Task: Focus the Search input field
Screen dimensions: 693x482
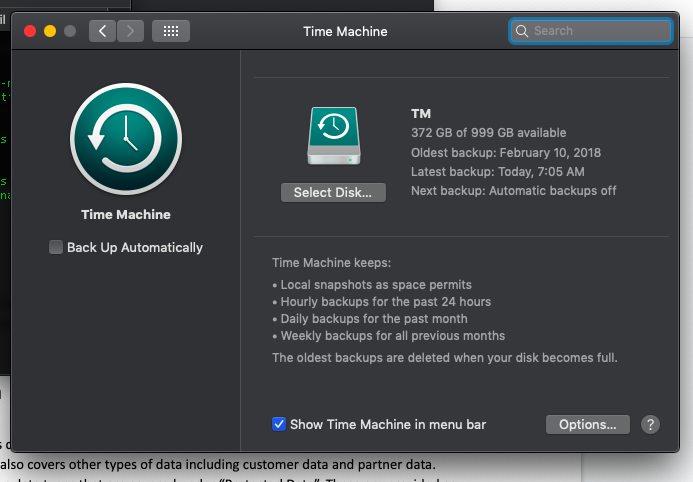Action: [591, 31]
